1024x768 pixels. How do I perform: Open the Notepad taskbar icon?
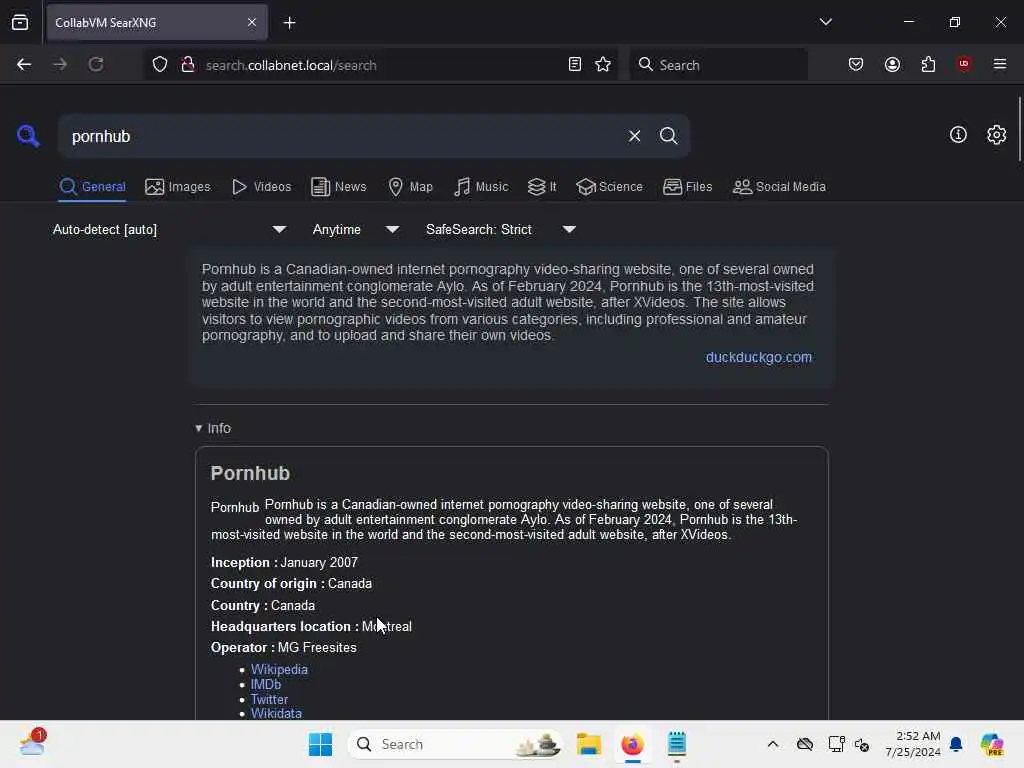pyautogui.click(x=677, y=744)
